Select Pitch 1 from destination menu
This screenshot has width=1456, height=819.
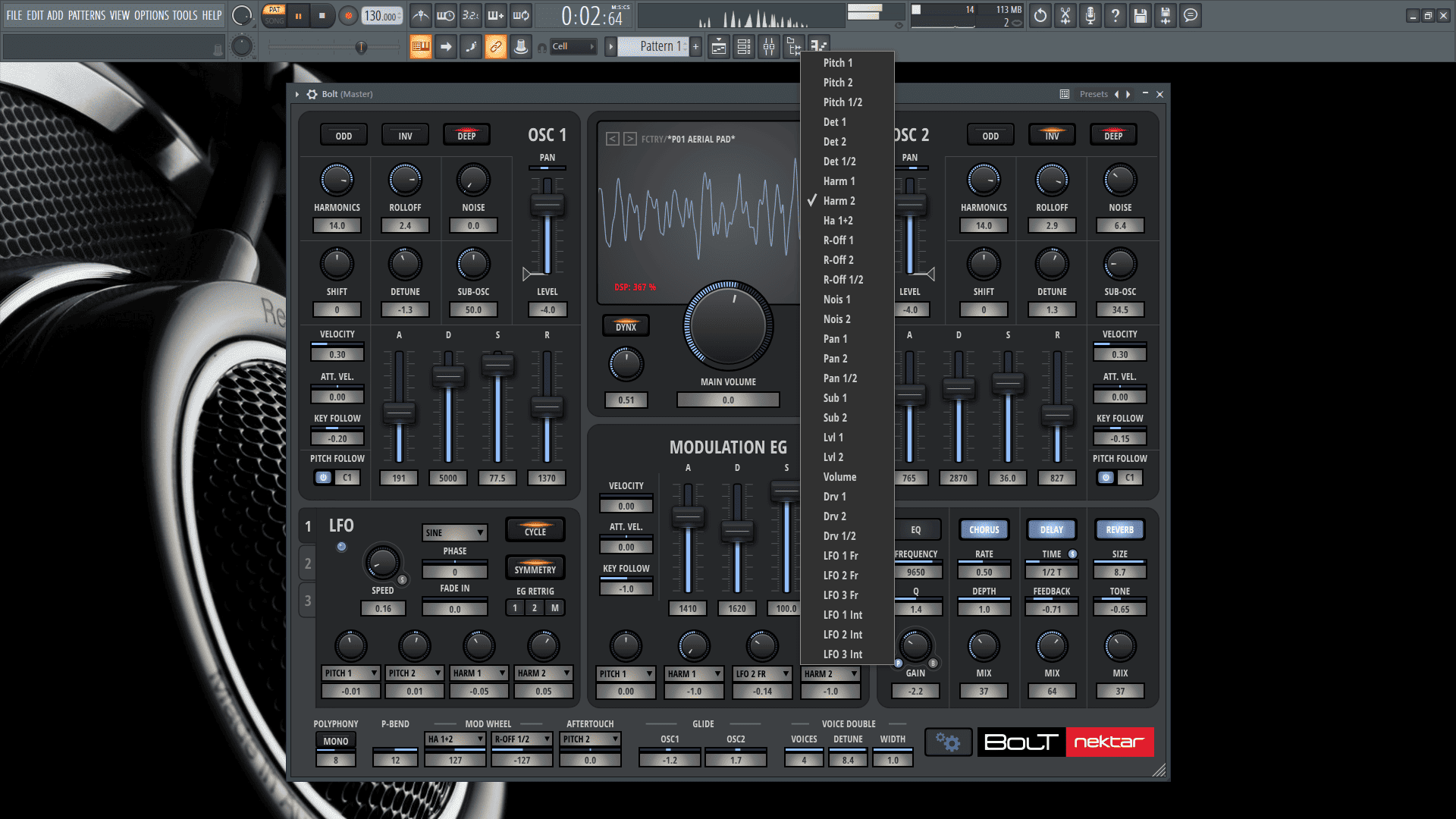(x=847, y=63)
